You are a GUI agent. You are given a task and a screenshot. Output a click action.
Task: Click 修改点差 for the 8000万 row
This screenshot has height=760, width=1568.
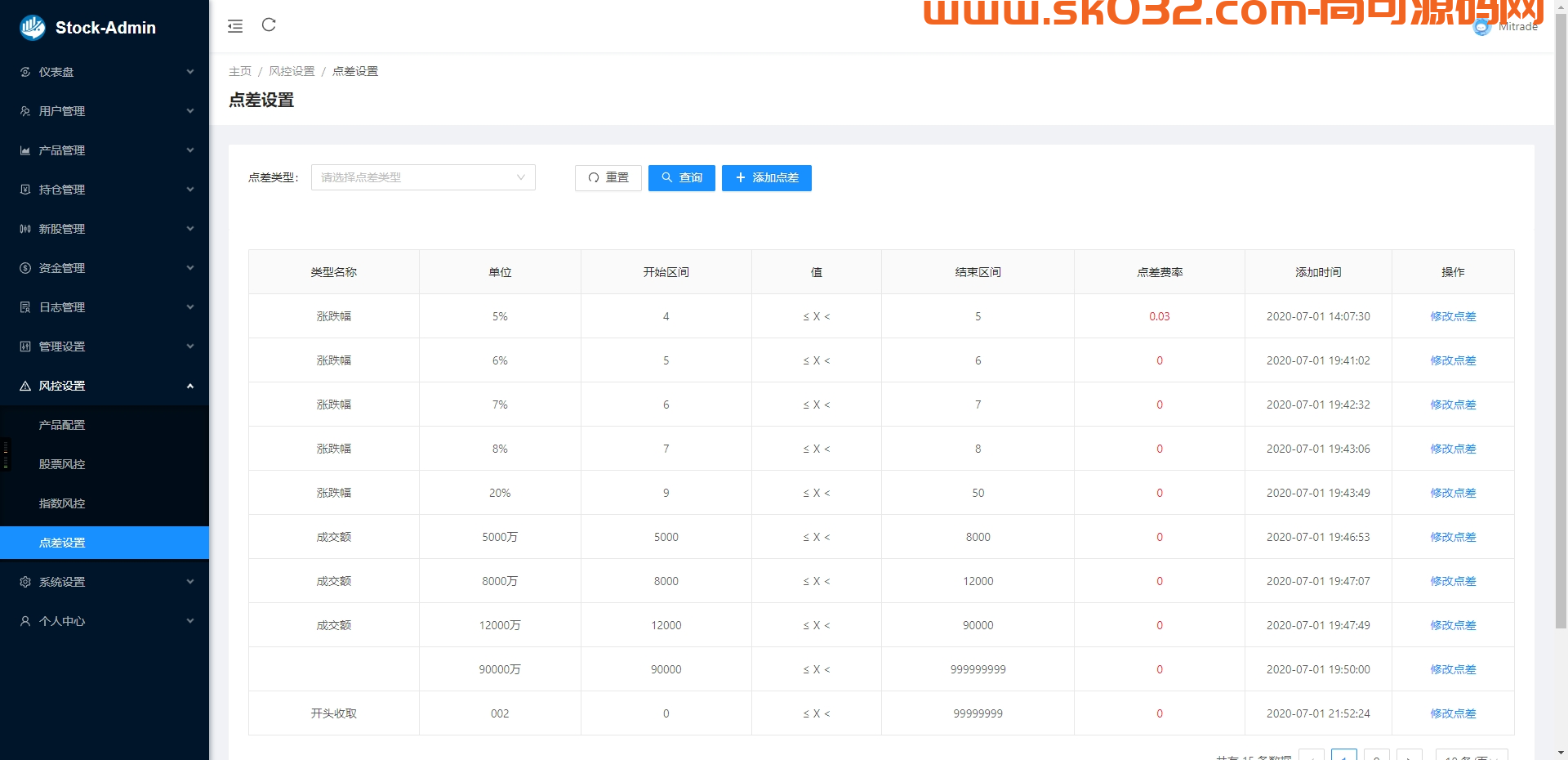click(x=1453, y=581)
